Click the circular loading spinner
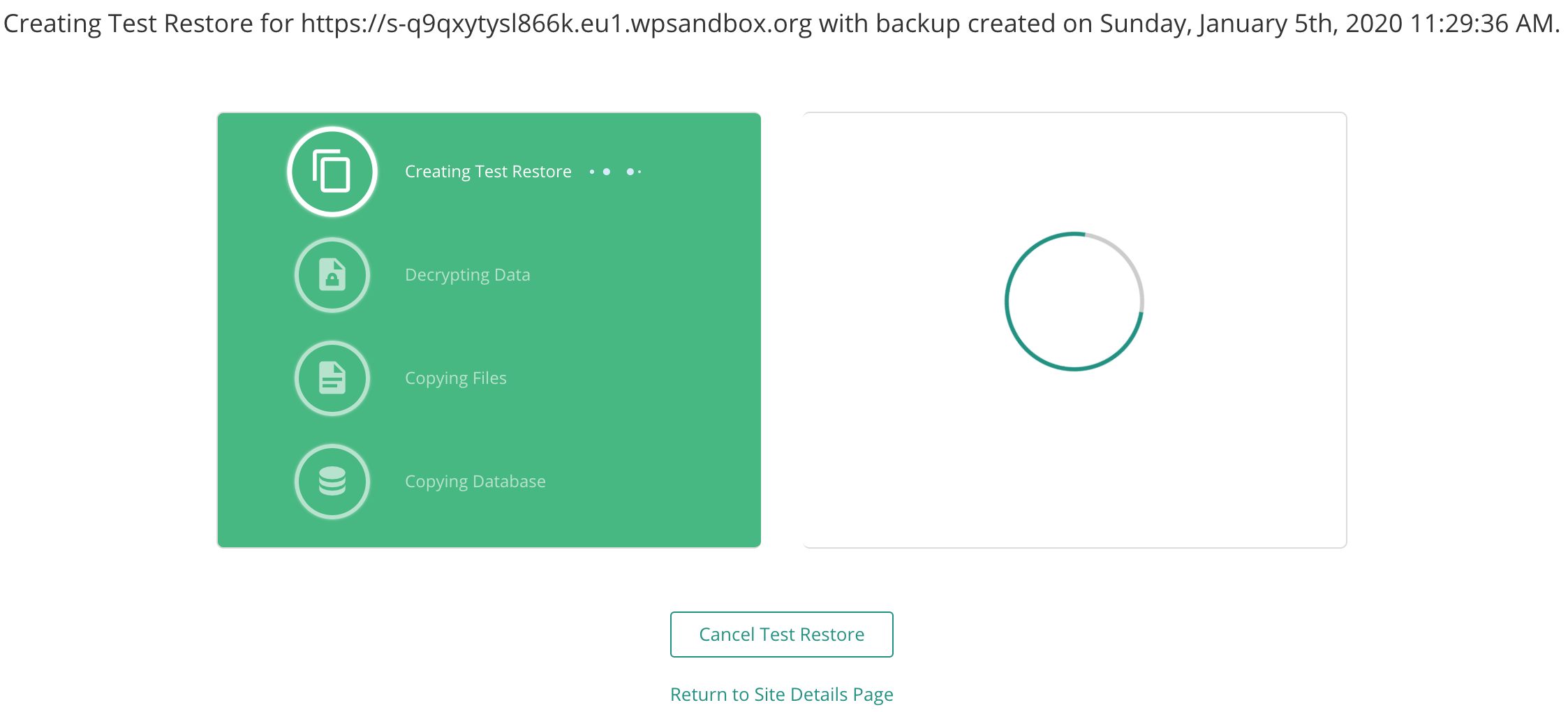This screenshot has height=712, width=1568. coord(1074,302)
